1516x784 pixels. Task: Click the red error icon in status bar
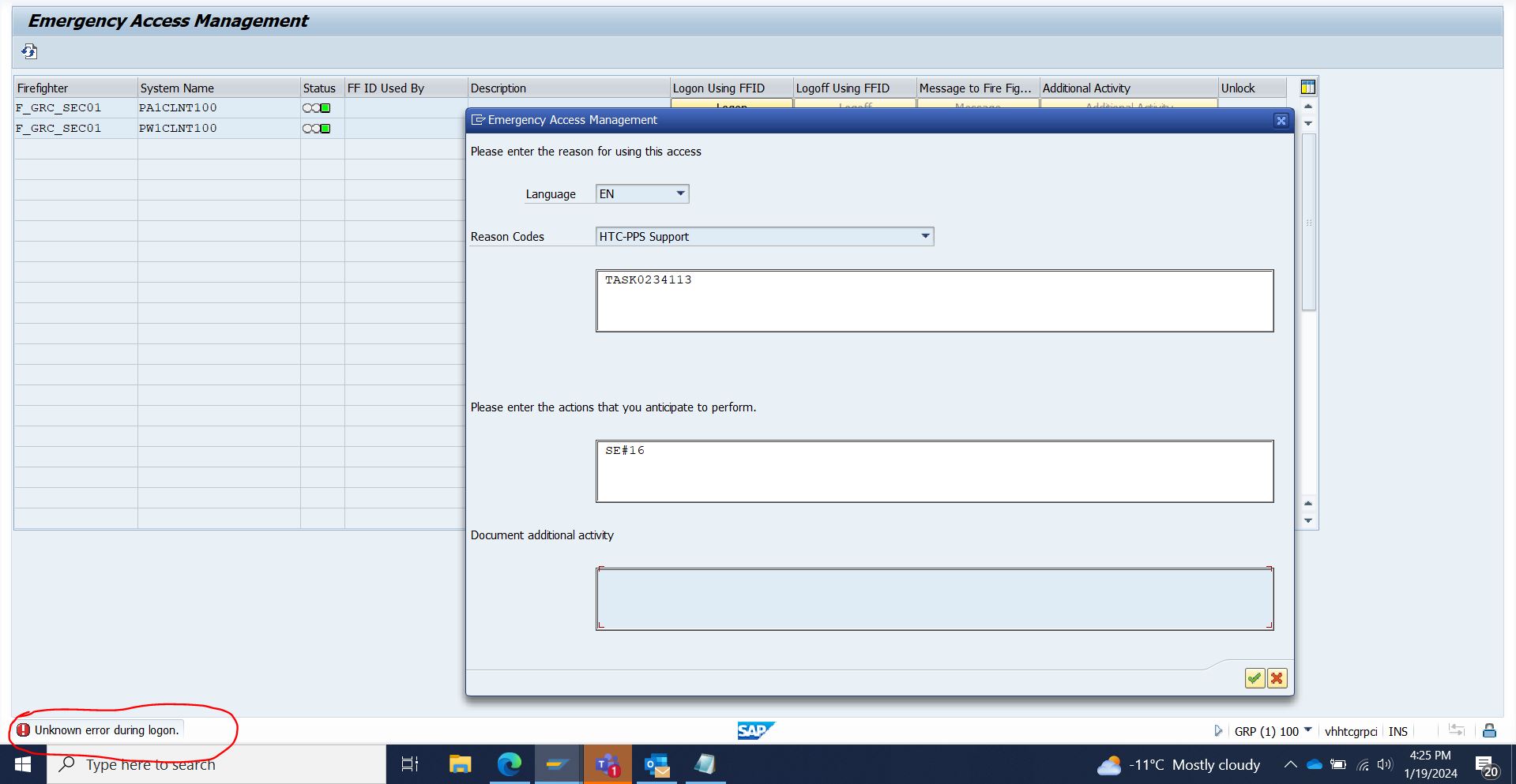point(24,730)
